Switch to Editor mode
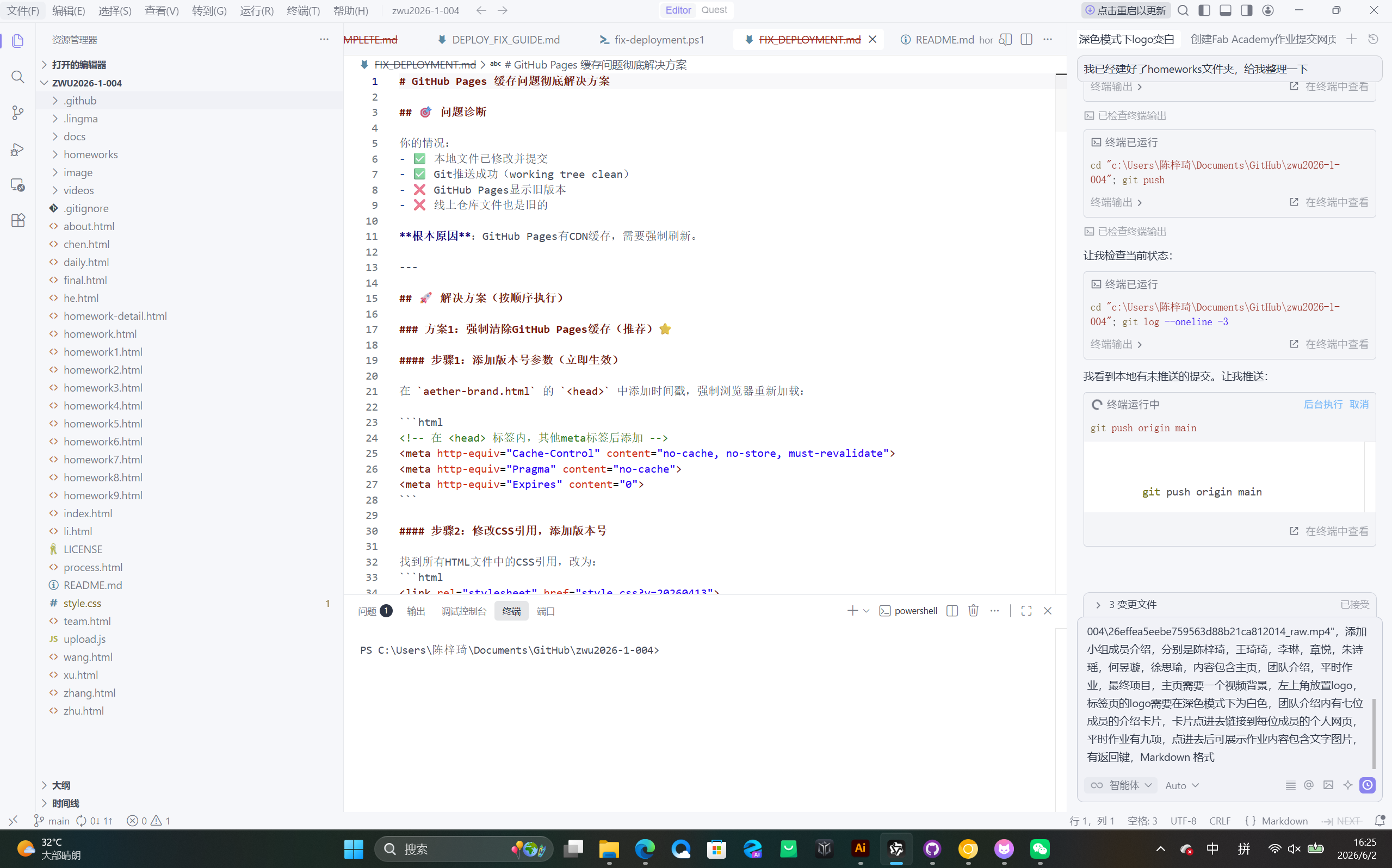 coord(678,10)
